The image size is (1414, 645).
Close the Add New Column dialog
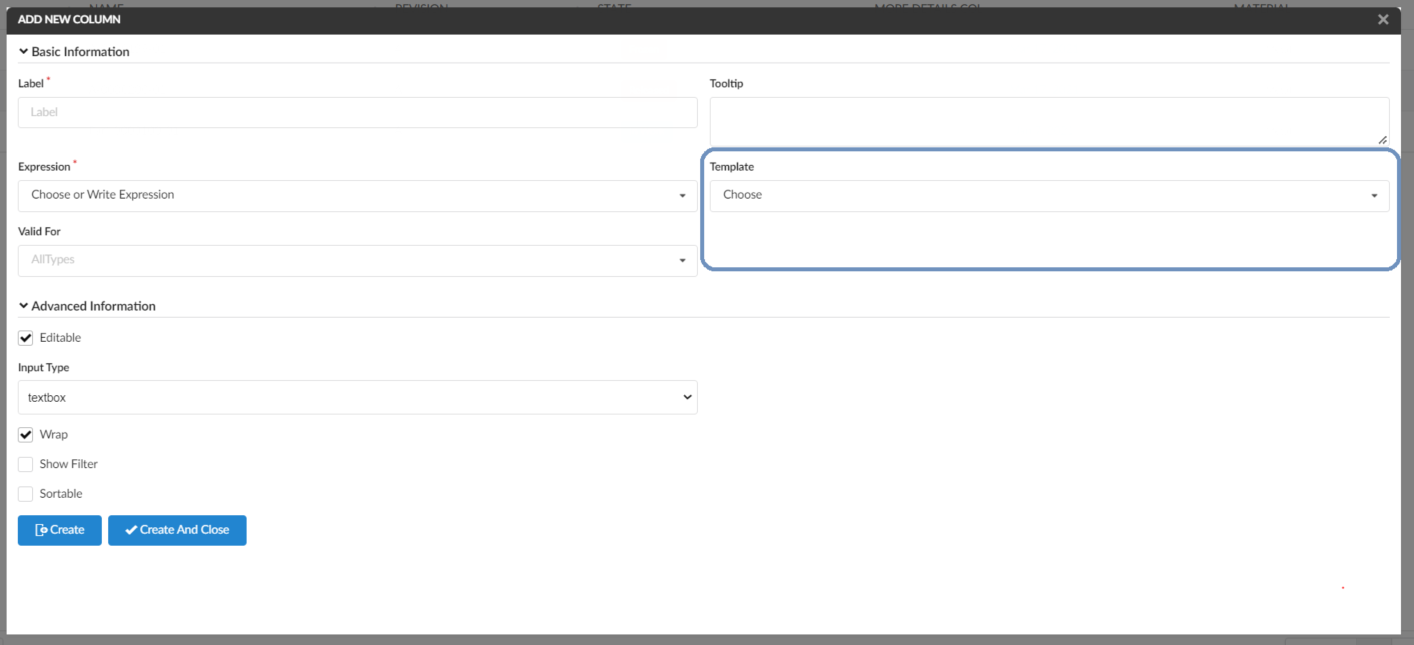pyautogui.click(x=1383, y=19)
